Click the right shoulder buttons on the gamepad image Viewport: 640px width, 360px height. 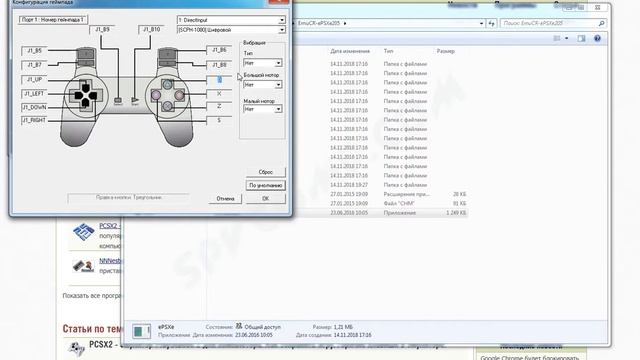(167, 57)
